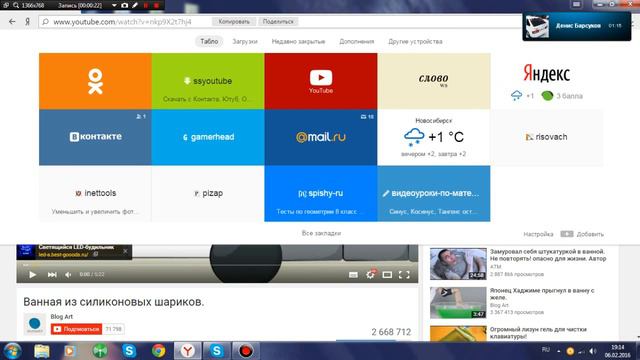640x360 pixels.
Task: Stop the screen recording
Action: click(156, 5)
